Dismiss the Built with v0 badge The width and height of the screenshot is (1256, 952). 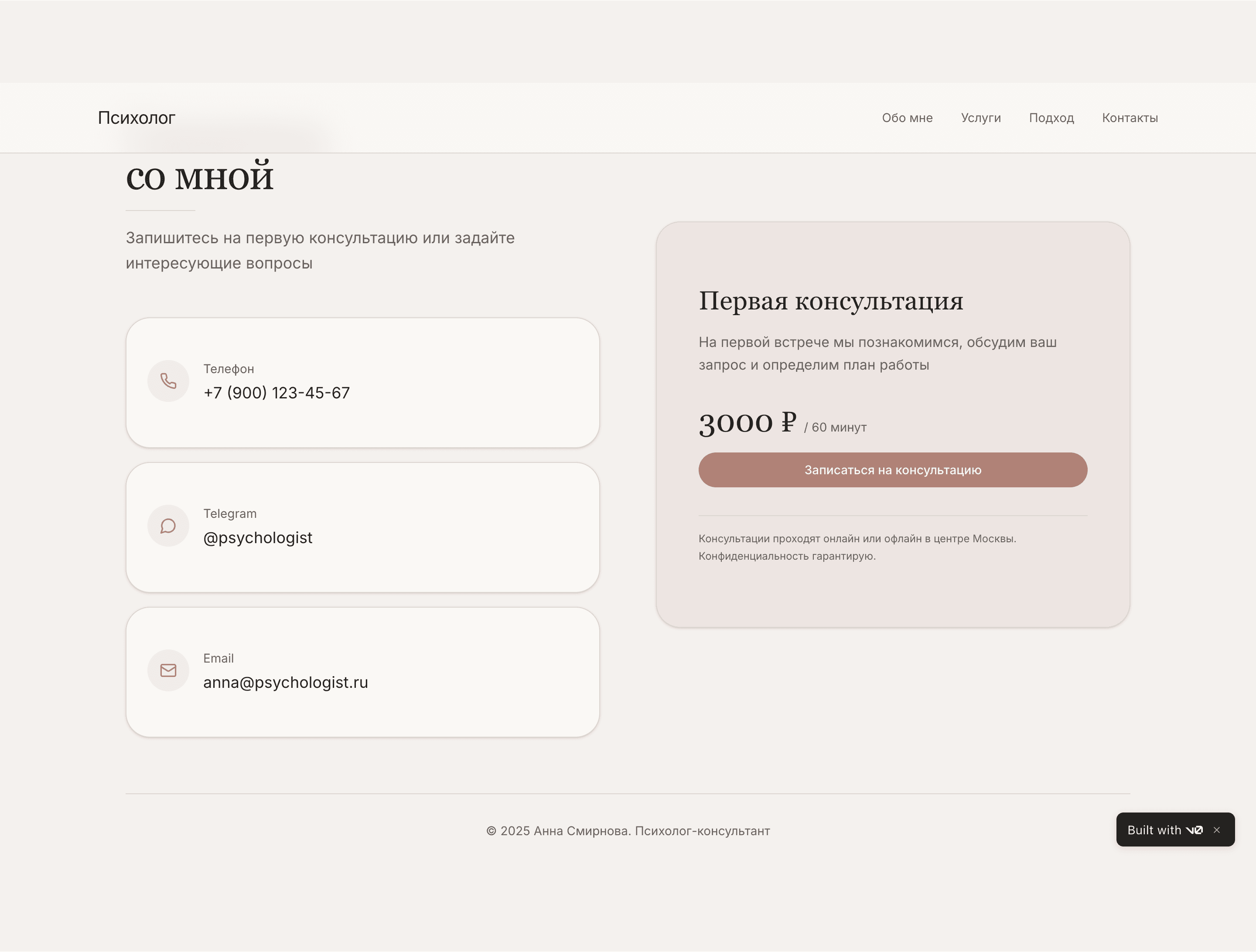(x=1216, y=830)
